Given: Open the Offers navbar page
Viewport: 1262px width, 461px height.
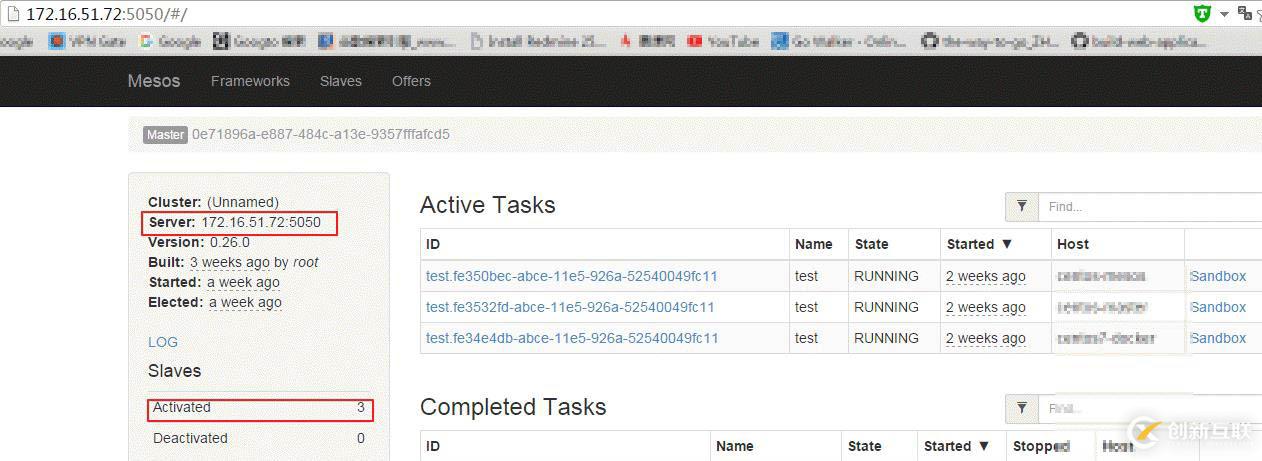Looking at the screenshot, I should (x=411, y=81).
